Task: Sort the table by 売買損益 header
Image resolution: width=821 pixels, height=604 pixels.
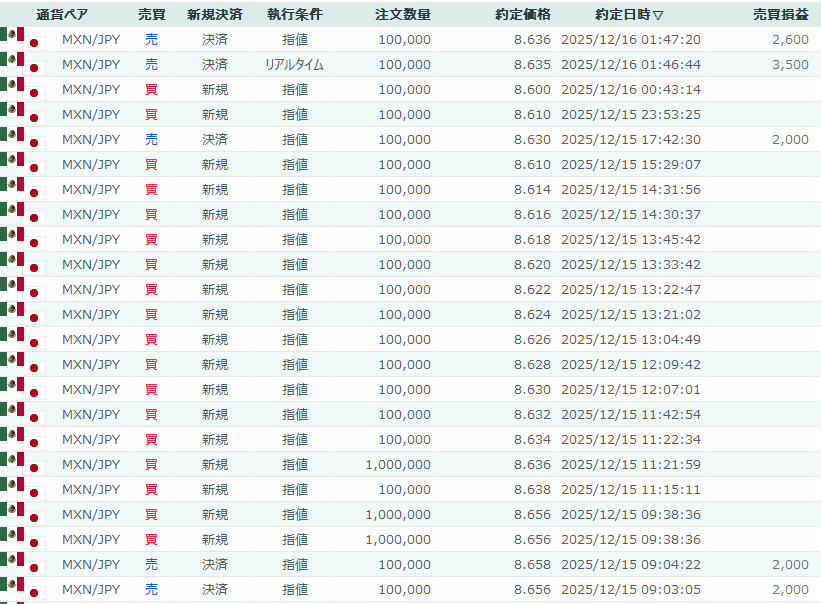Action: click(x=781, y=15)
